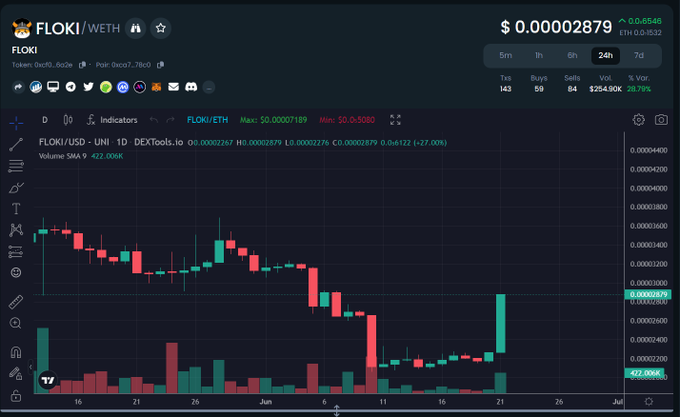Open the Telegram link icon

pos(71,87)
